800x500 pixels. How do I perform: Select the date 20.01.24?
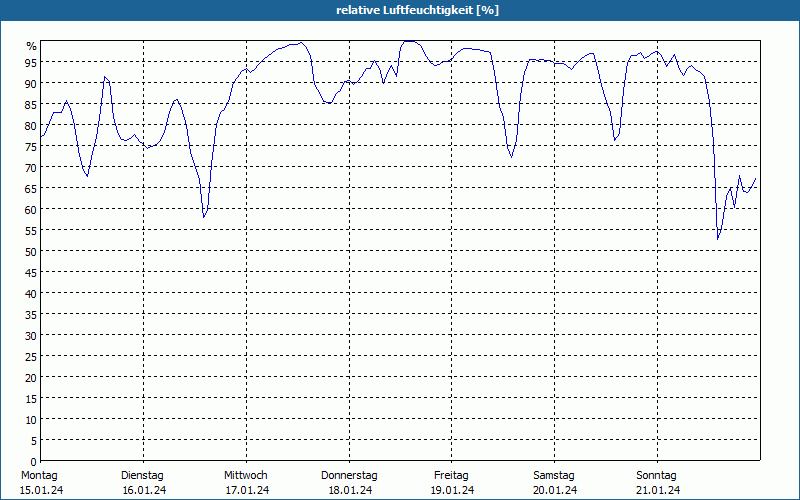point(556,490)
